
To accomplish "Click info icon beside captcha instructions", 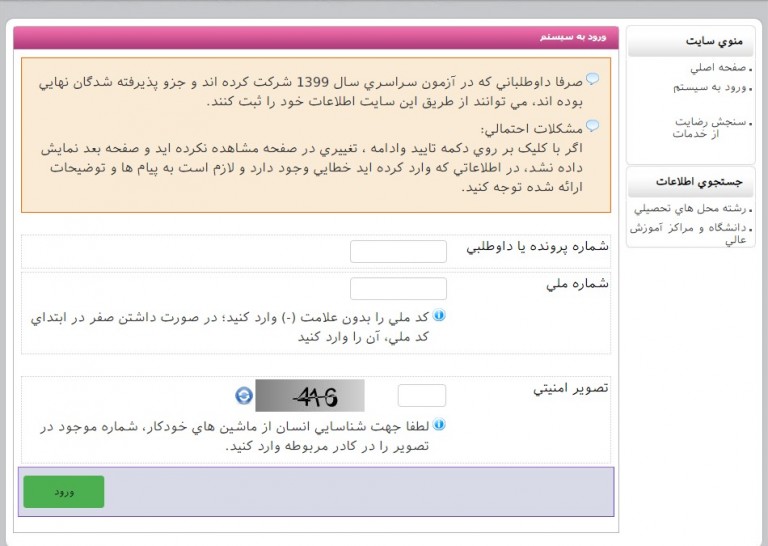I will (439, 425).
